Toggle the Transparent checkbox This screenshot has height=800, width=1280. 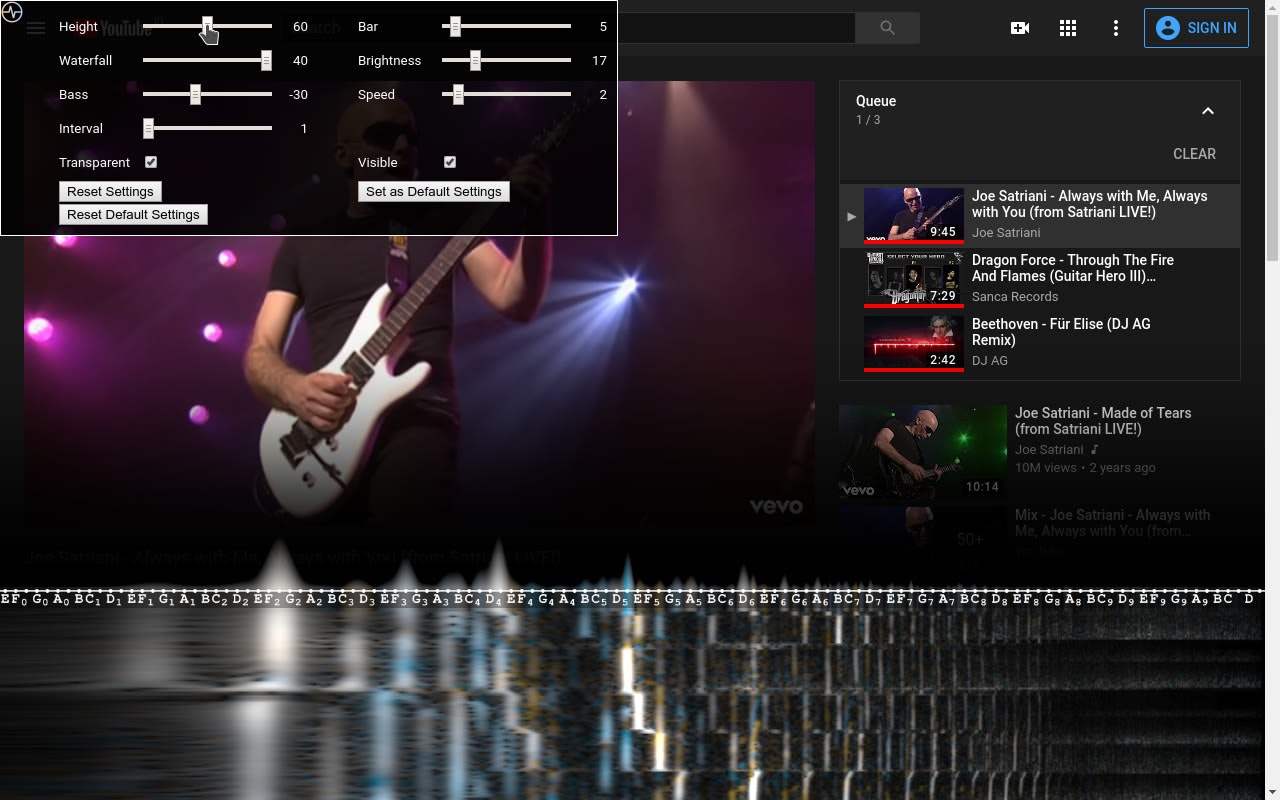(x=151, y=162)
